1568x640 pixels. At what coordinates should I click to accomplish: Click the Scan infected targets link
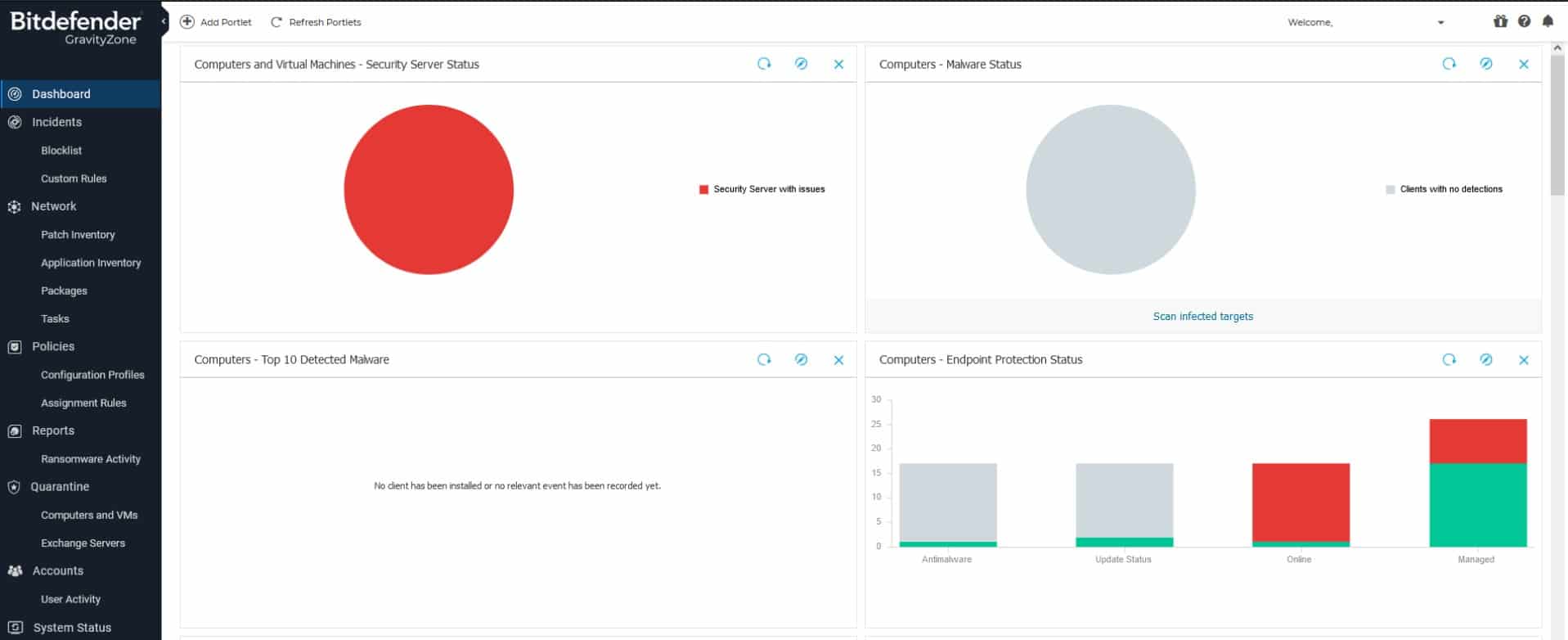coord(1202,316)
